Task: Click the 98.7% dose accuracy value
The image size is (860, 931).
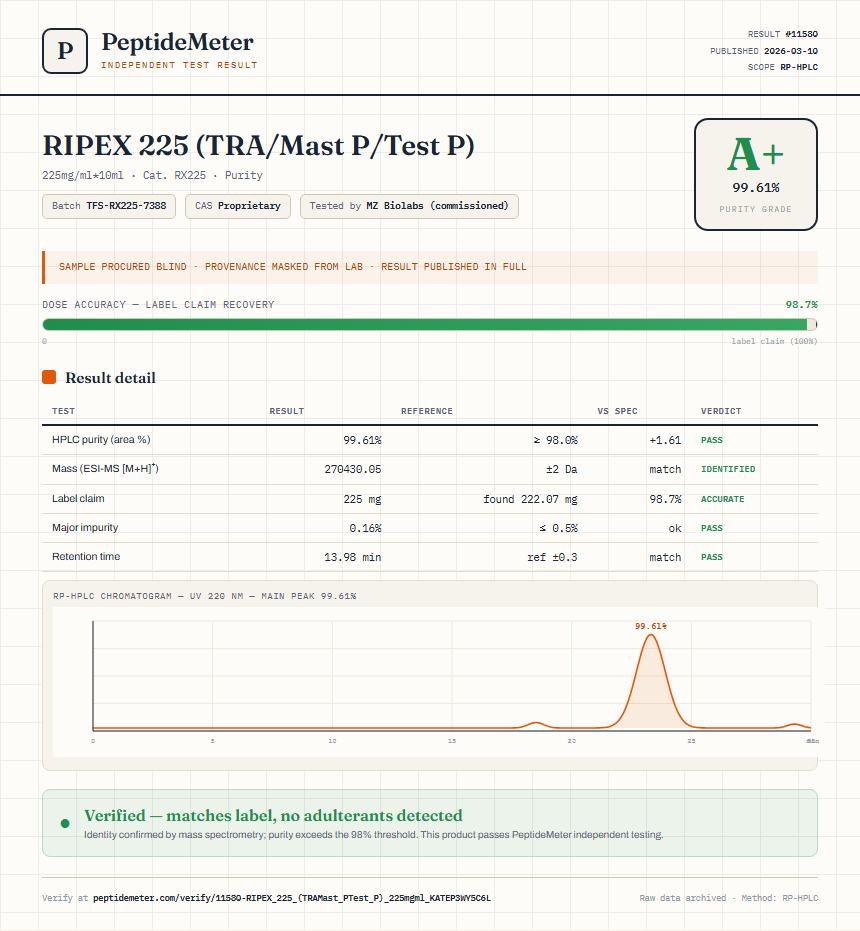Action: pyautogui.click(x=801, y=305)
